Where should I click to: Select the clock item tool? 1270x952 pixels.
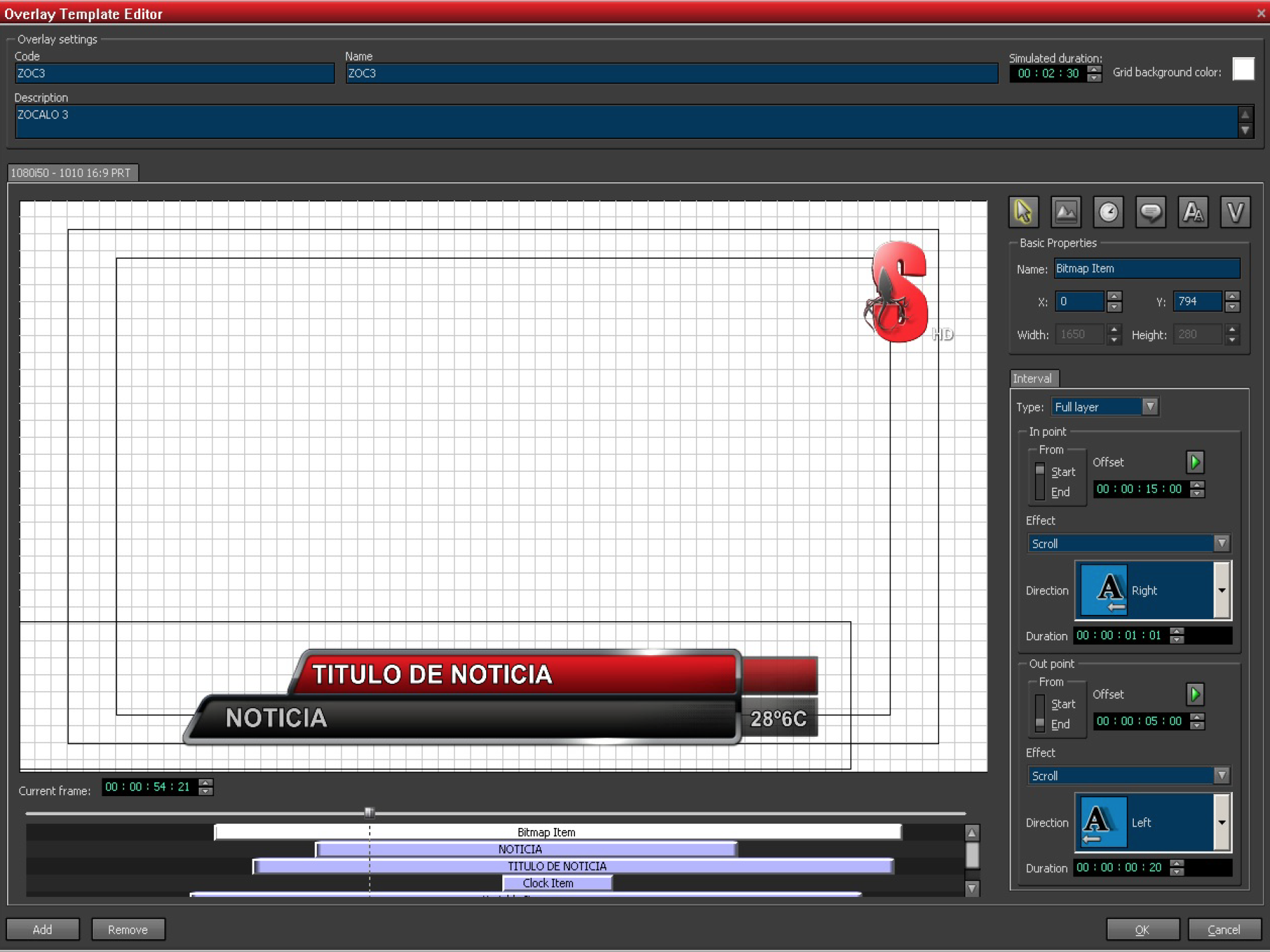click(x=1108, y=212)
